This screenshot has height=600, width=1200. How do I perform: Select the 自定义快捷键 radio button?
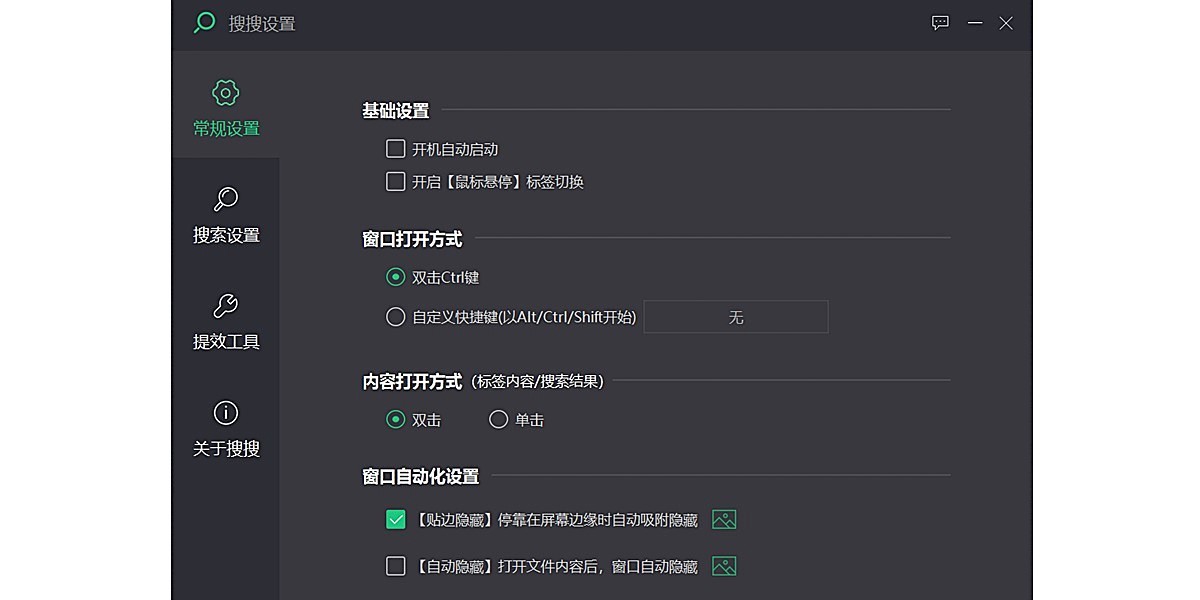click(395, 316)
